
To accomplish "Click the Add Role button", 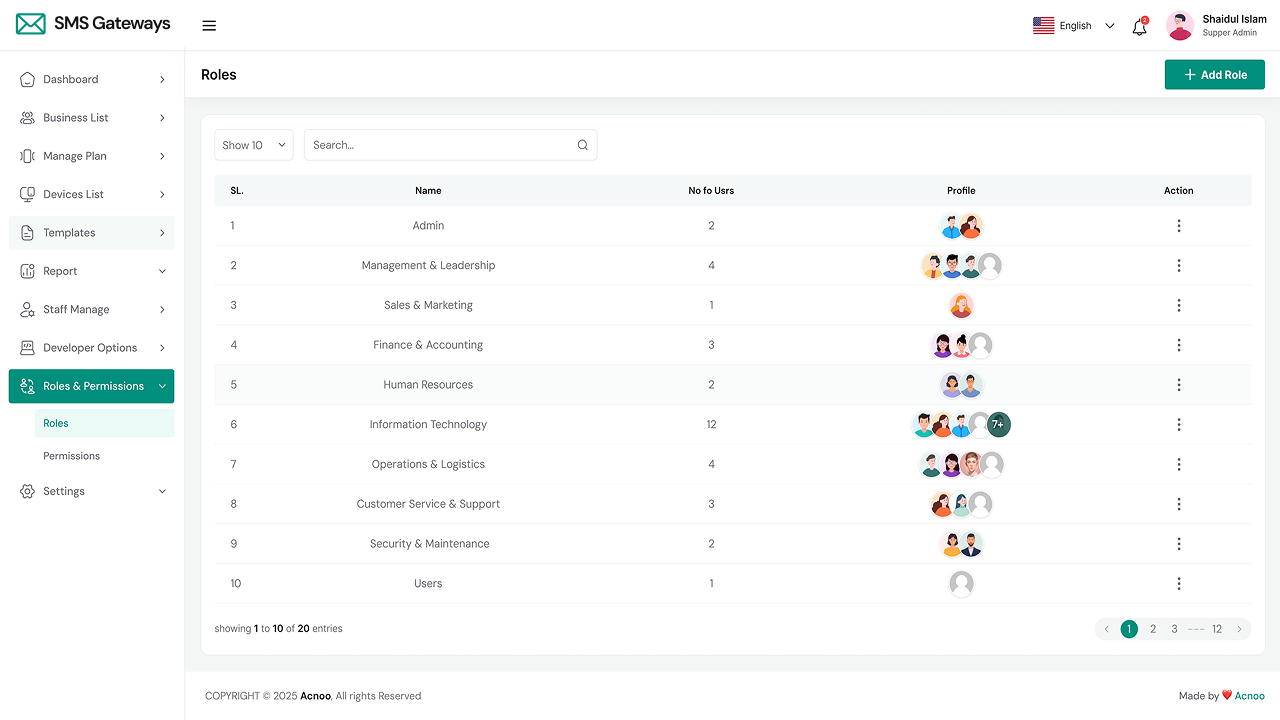I will pyautogui.click(x=1214, y=75).
